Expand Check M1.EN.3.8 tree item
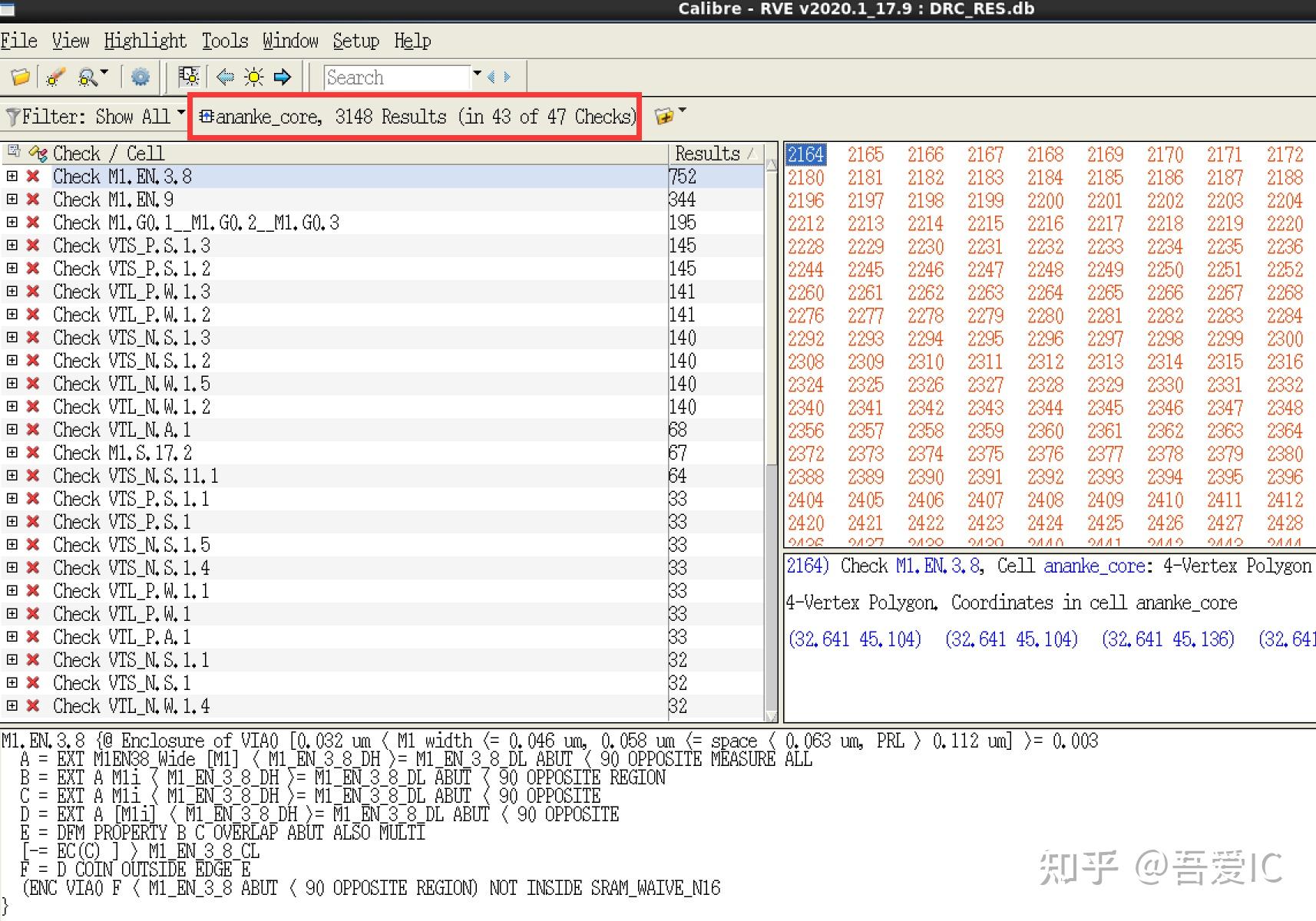The height and width of the screenshot is (921, 1316). pyautogui.click(x=12, y=177)
